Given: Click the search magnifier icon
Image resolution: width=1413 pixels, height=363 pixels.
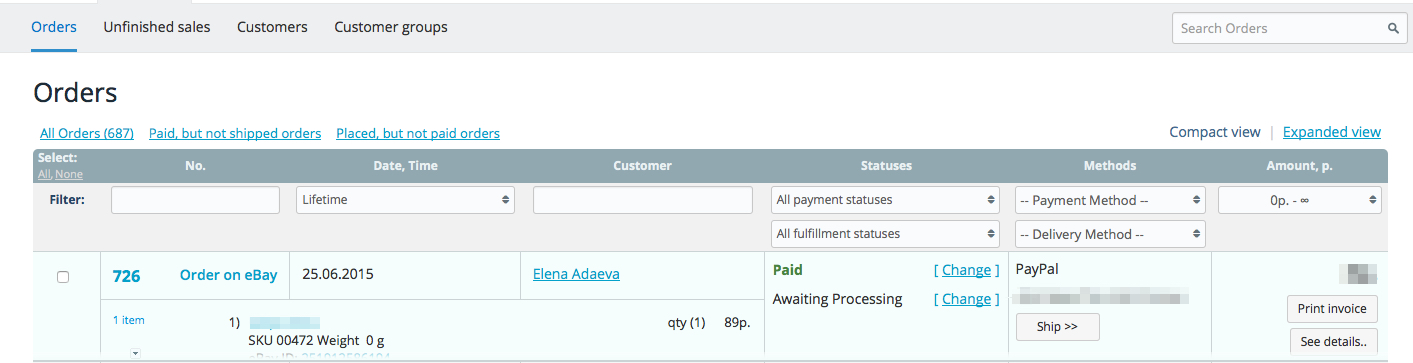Looking at the screenshot, I should pyautogui.click(x=1393, y=29).
